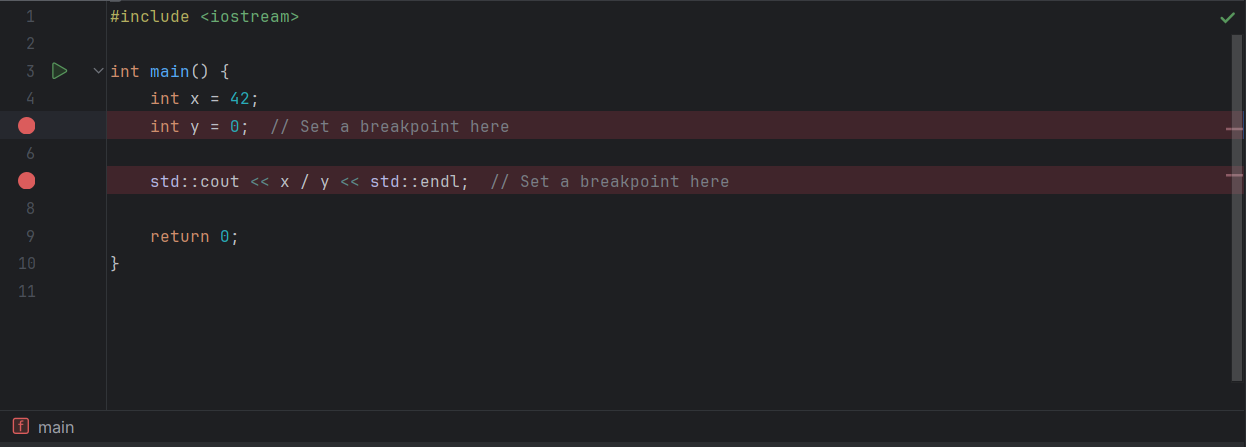Click the comment after int y = 0
This screenshot has height=447, width=1246.
(x=390, y=126)
